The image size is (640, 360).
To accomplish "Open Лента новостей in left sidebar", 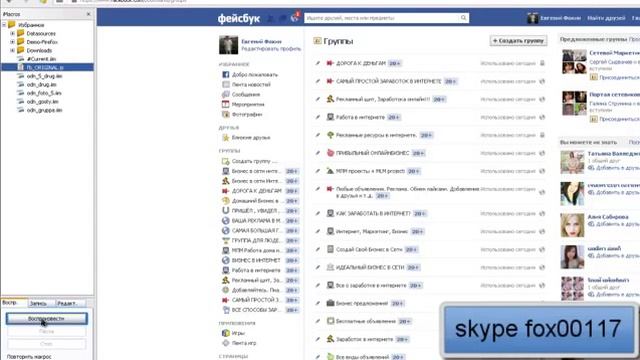I will point(251,84).
